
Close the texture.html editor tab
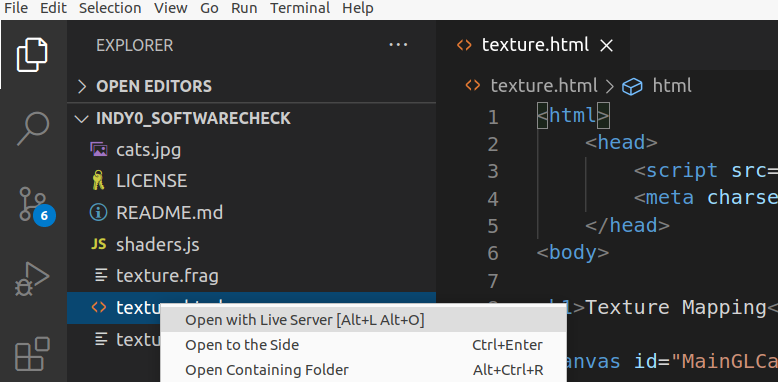pyautogui.click(x=606, y=46)
